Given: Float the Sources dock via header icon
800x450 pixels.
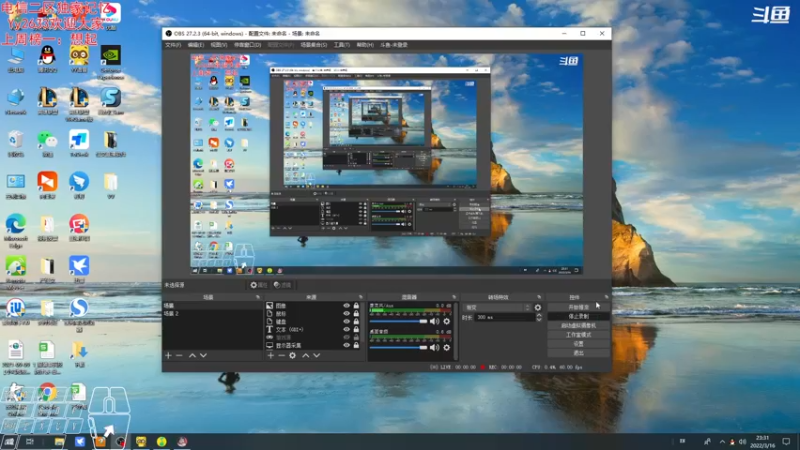Looking at the screenshot, I should point(361,297).
